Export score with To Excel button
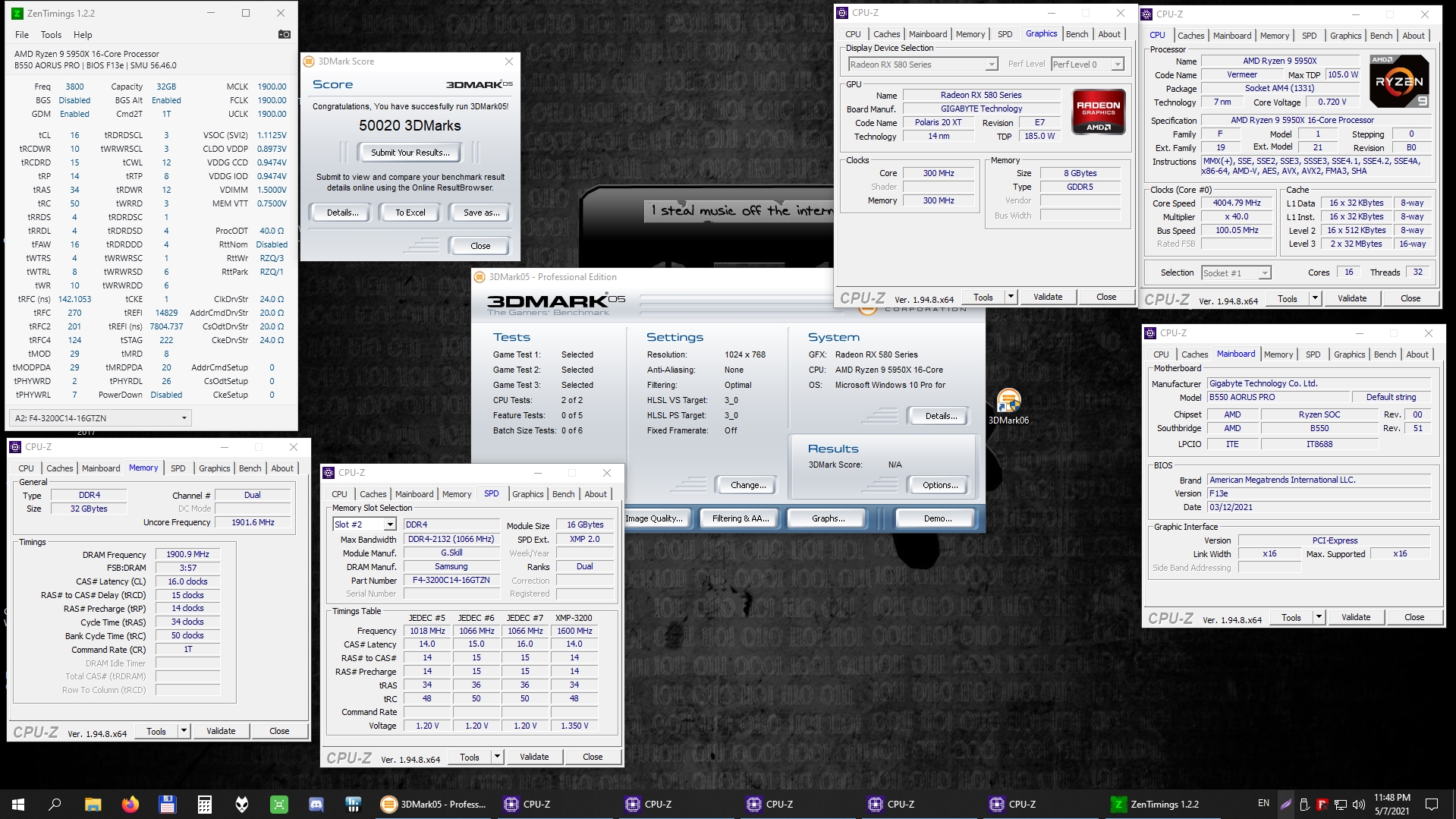This screenshot has height=819, width=1456. (x=410, y=213)
